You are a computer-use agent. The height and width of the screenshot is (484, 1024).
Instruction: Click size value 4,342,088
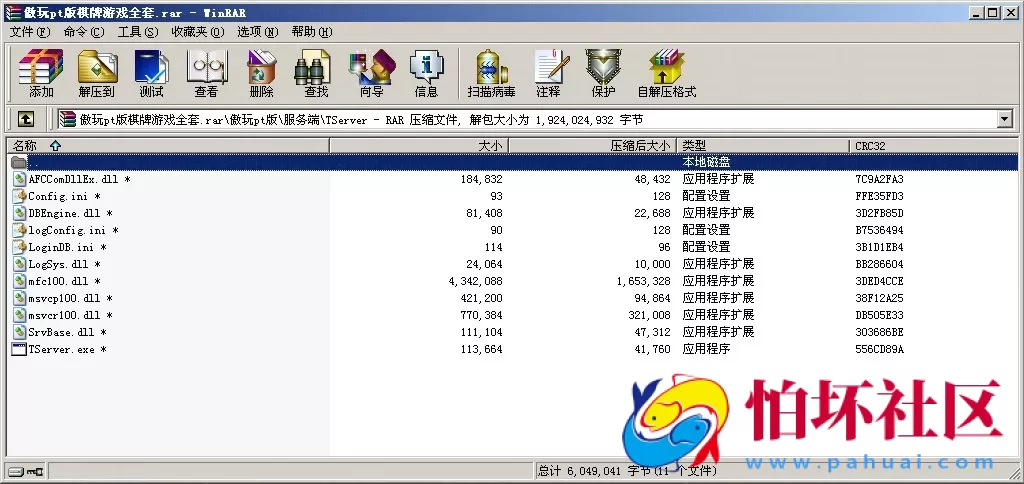(x=475, y=281)
